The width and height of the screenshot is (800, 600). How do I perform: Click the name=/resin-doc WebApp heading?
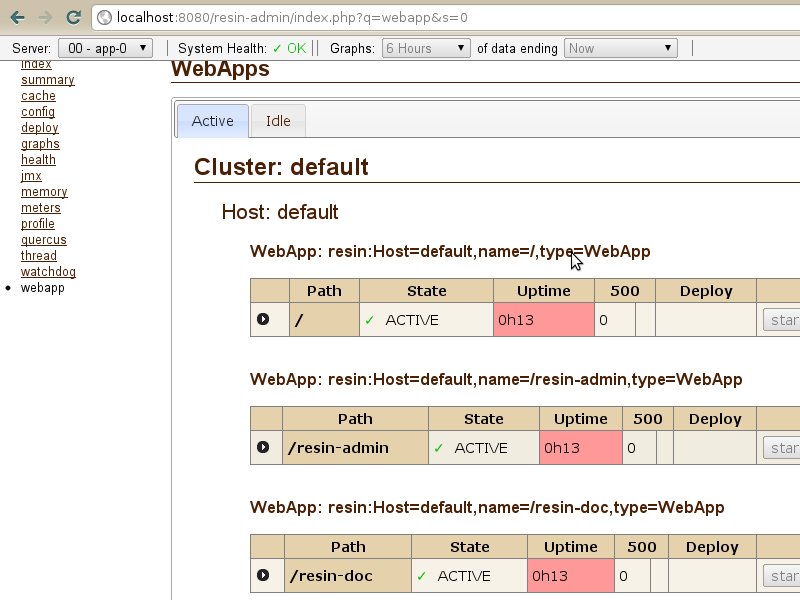coord(487,508)
